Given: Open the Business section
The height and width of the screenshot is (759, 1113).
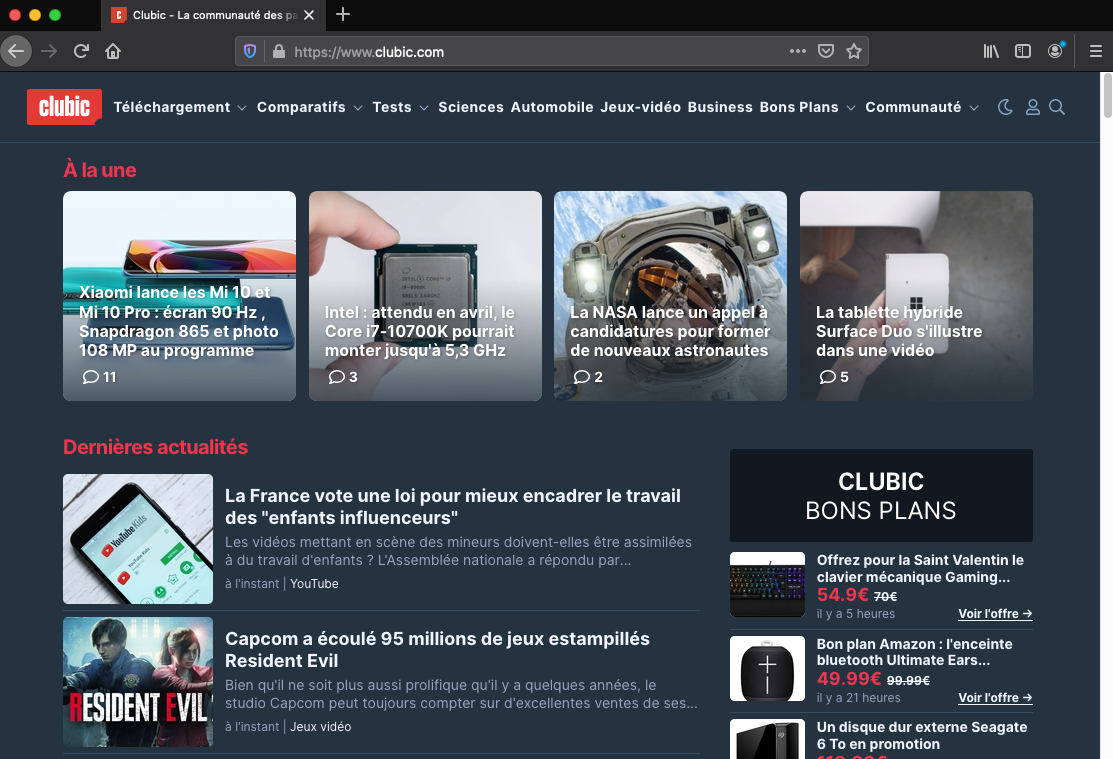Looking at the screenshot, I should tap(720, 107).
